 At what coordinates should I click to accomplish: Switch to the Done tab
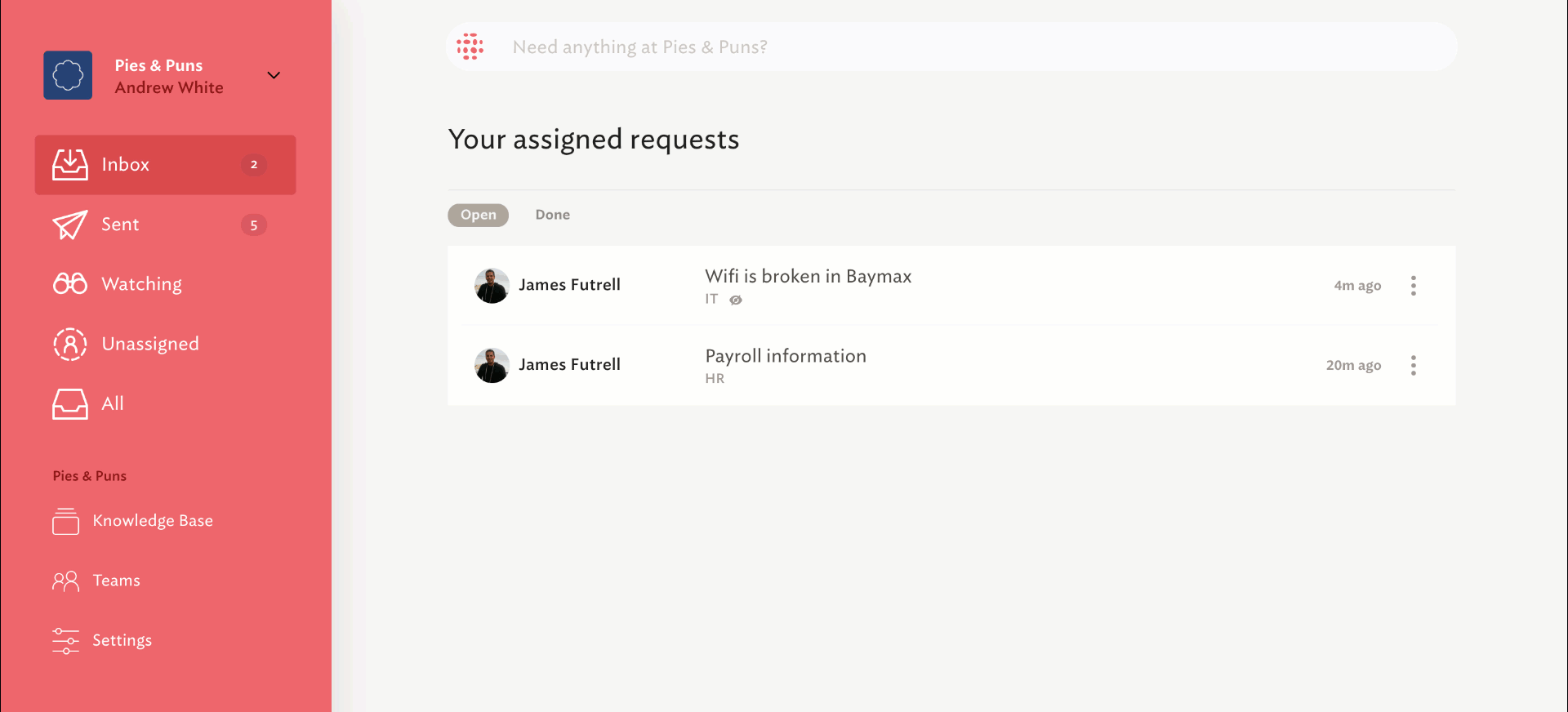pyautogui.click(x=553, y=215)
